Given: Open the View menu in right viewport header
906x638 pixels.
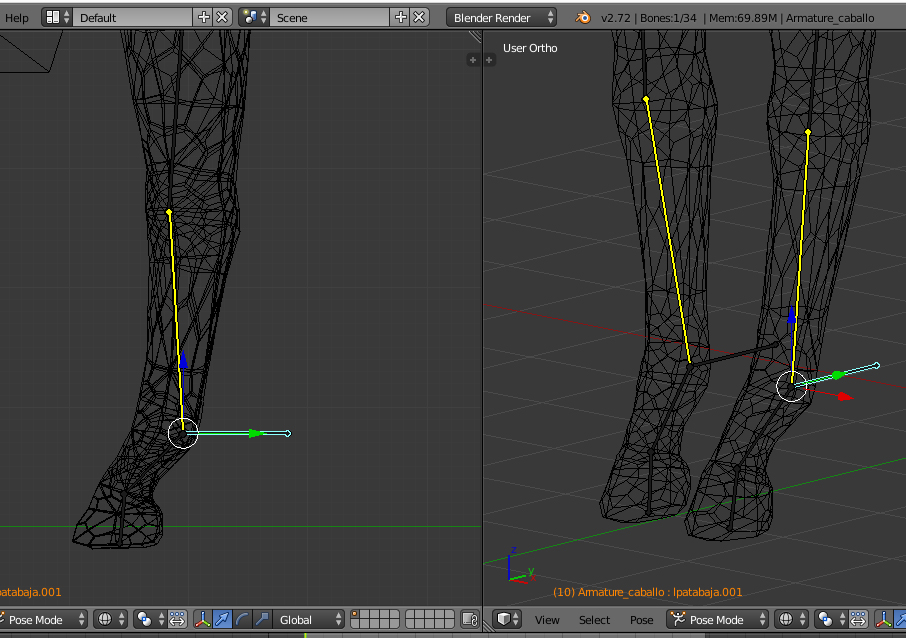Looking at the screenshot, I should (x=547, y=620).
